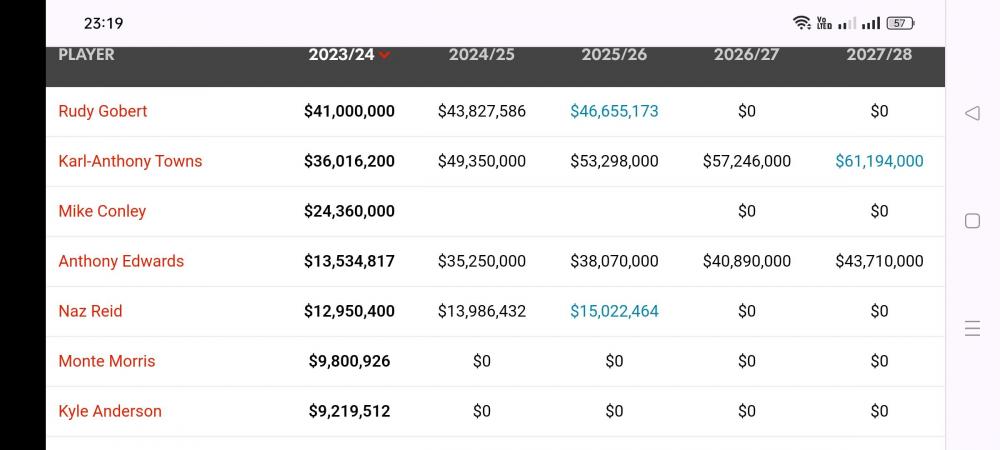The width and height of the screenshot is (1000, 450).
Task: Sort table by 2027/28 column header
Action: tap(879, 55)
